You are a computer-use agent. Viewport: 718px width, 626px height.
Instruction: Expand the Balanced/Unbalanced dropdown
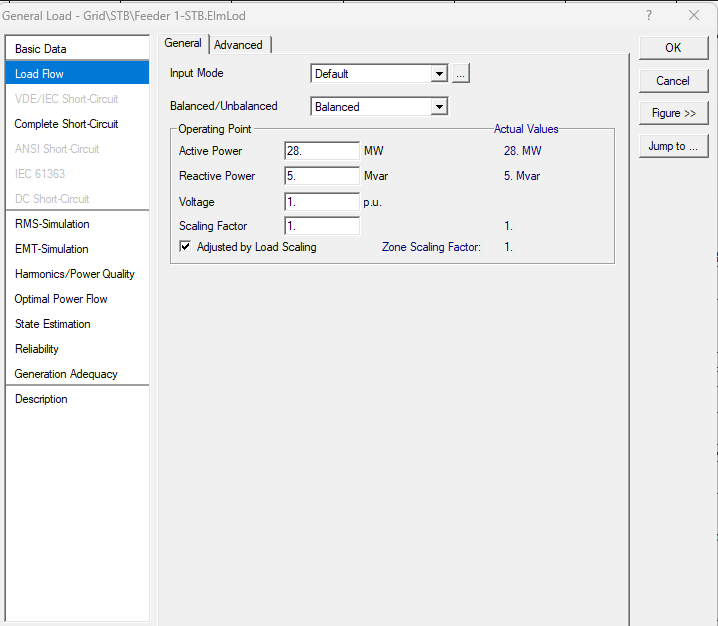[x=438, y=107]
